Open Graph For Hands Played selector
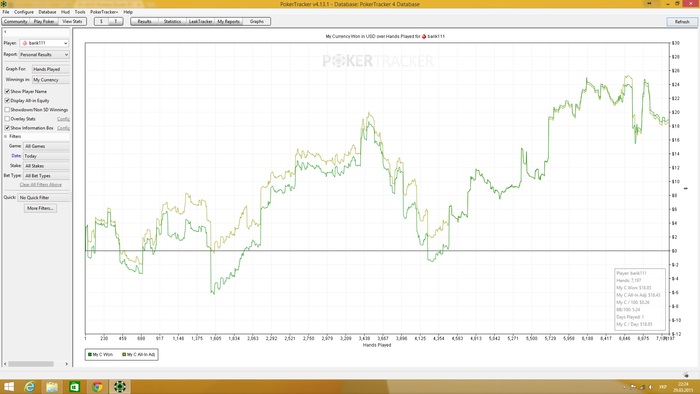The width and height of the screenshot is (700, 394). (x=51, y=69)
